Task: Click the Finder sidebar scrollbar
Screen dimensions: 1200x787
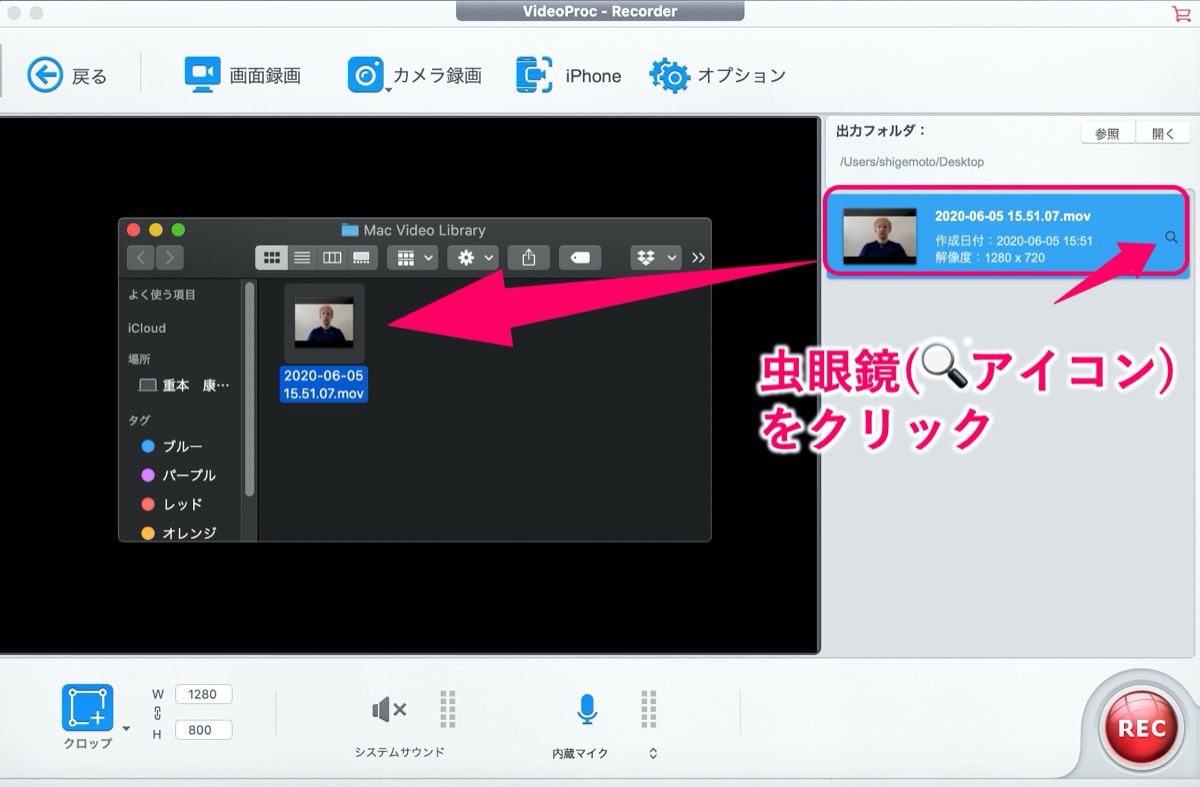Action: (x=249, y=388)
